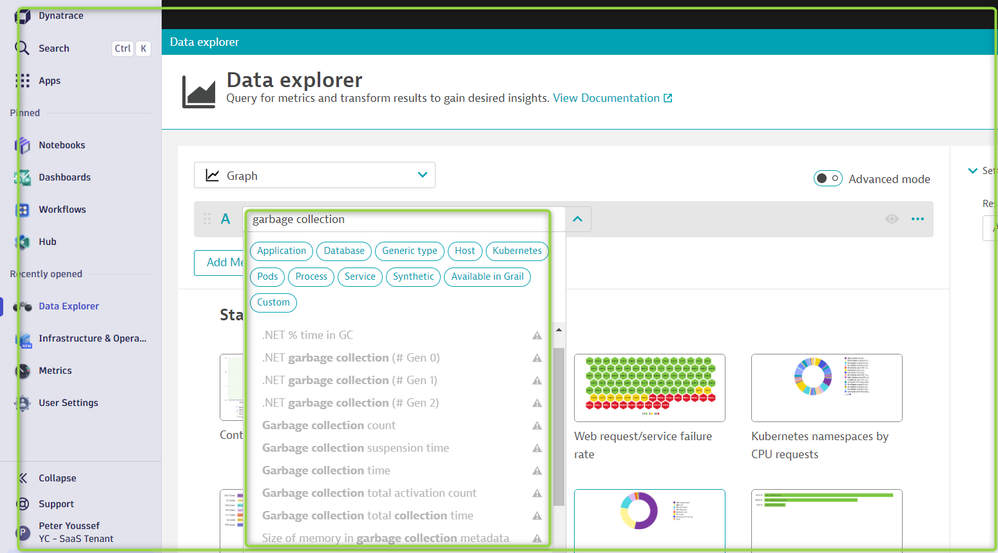
Task: Collapse the metric selector chevron
Action: pyautogui.click(x=578, y=219)
